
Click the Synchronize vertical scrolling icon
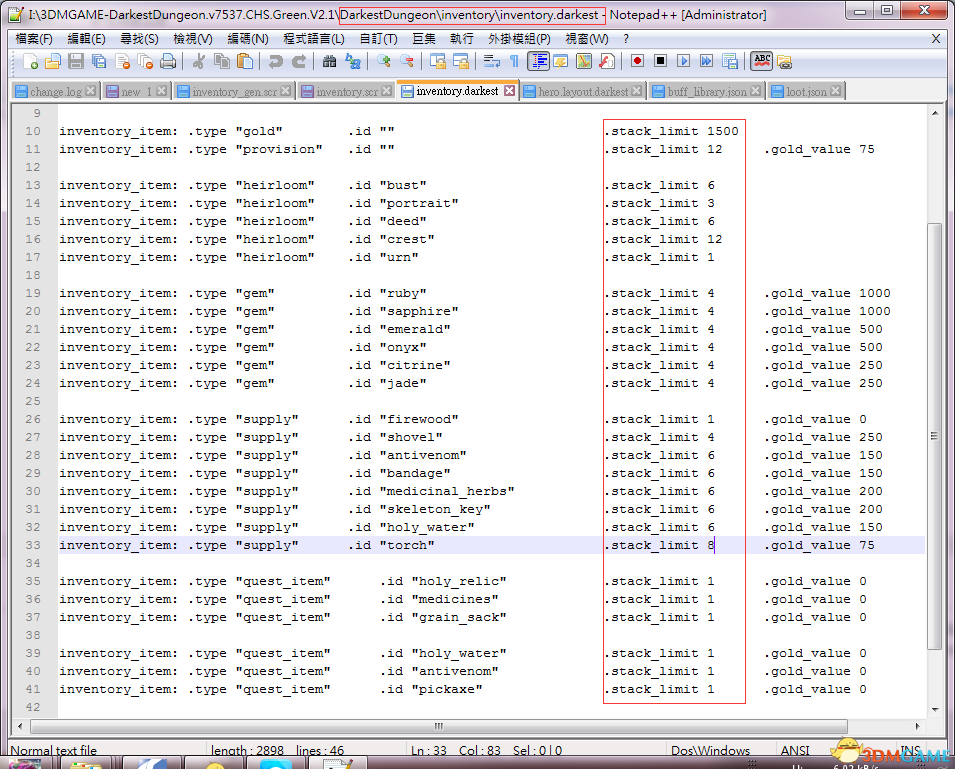tap(437, 61)
